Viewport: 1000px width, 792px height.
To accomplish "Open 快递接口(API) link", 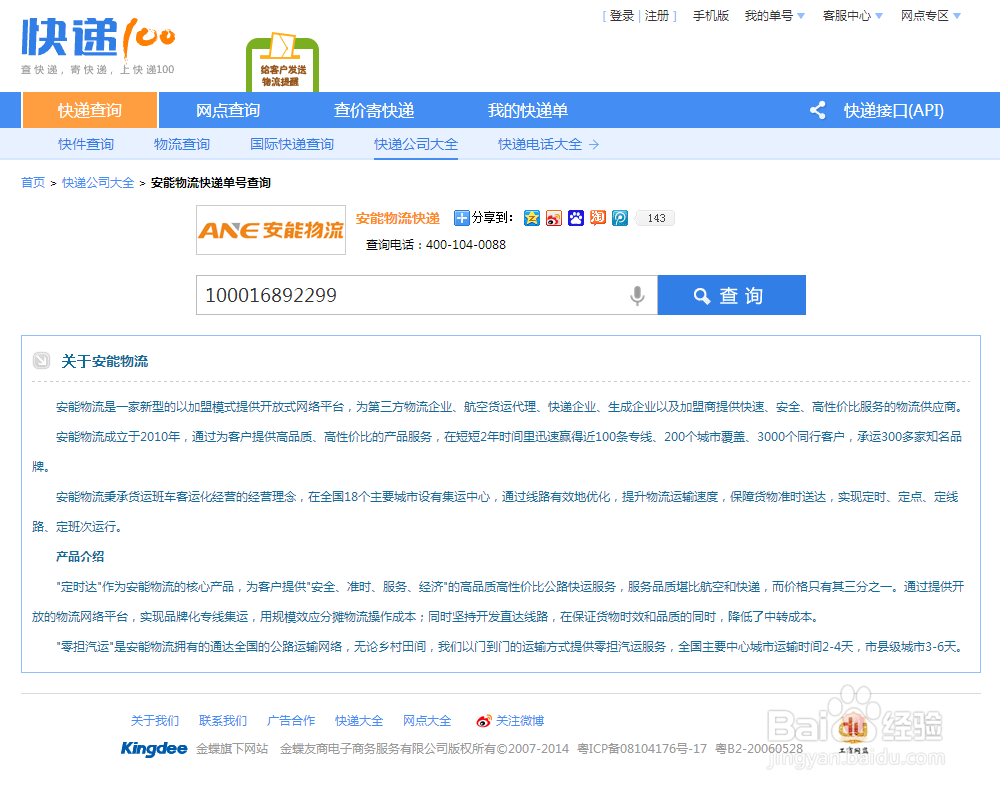I will coord(893,110).
